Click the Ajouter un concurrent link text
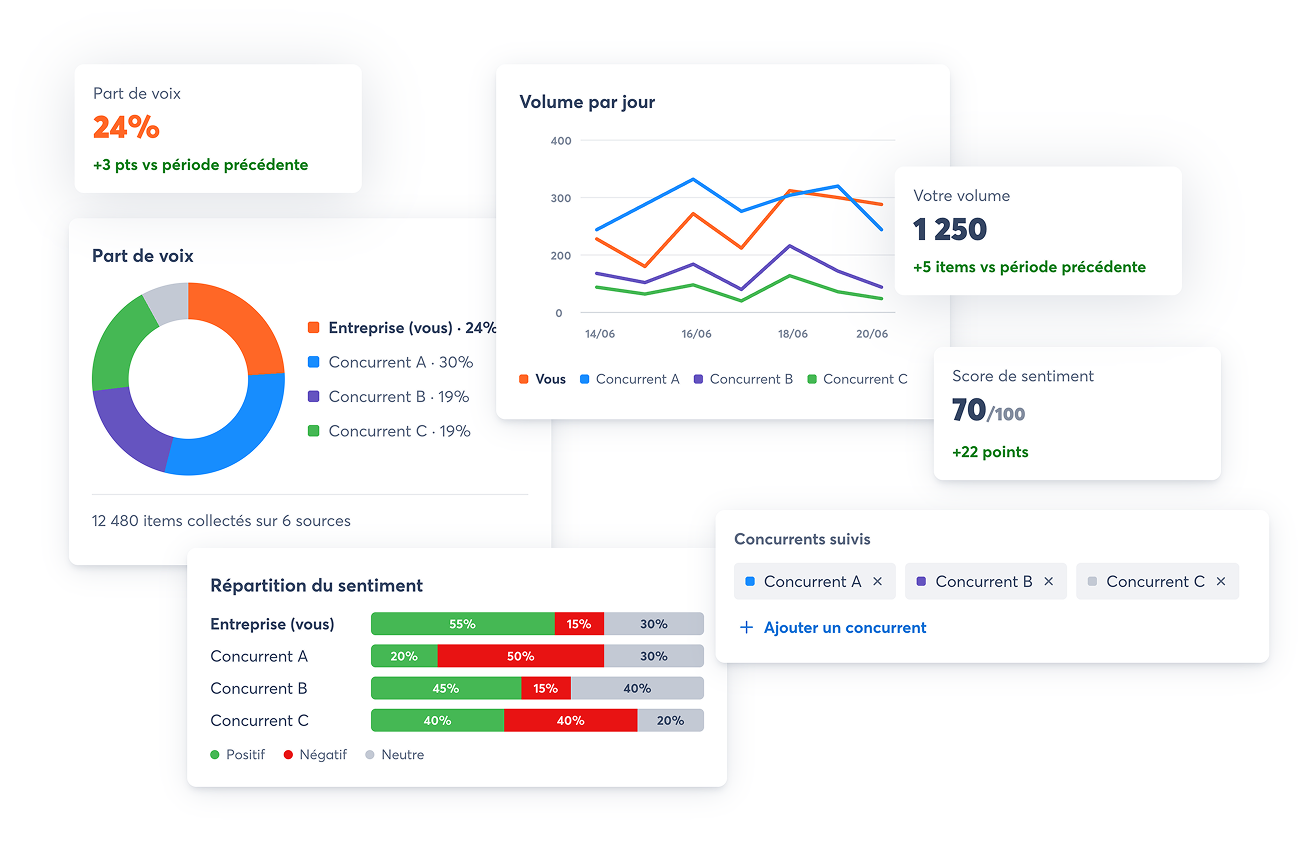 [845, 627]
